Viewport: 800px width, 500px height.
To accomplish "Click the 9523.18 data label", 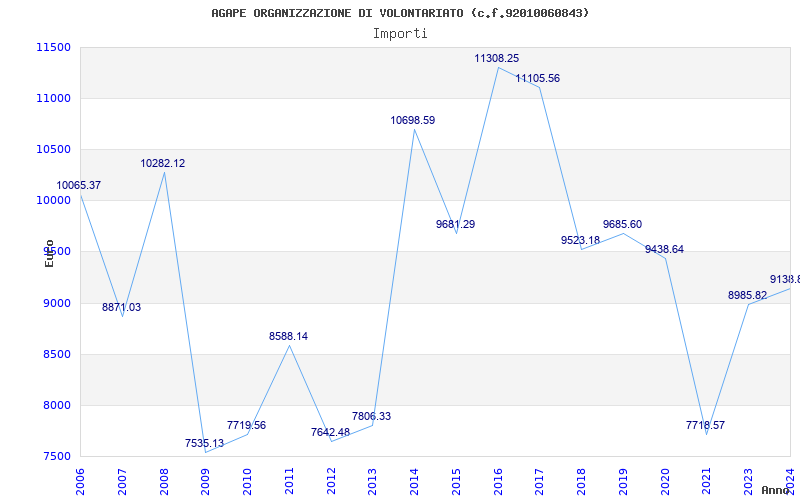I will pos(581,240).
